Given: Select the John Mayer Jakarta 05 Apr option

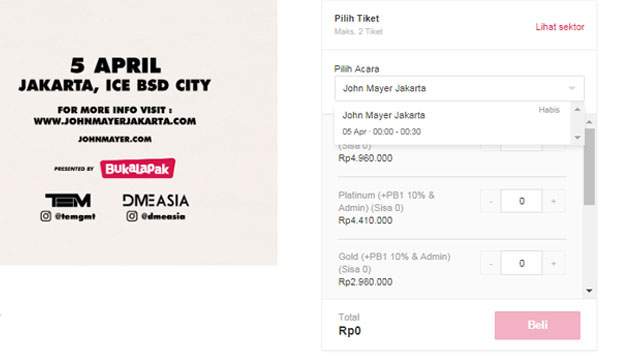Looking at the screenshot, I should tap(452, 123).
